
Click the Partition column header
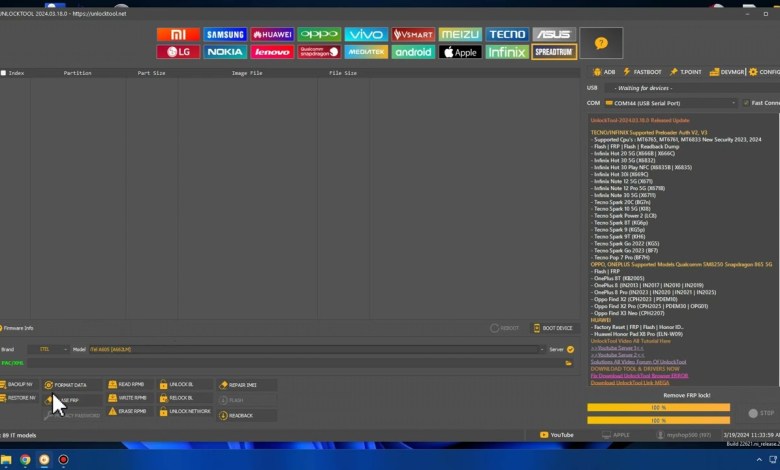(78, 73)
